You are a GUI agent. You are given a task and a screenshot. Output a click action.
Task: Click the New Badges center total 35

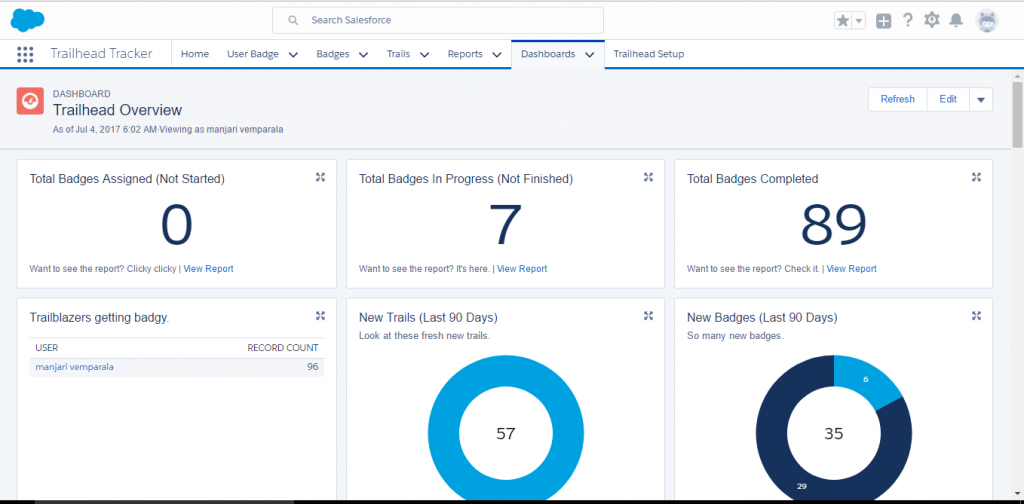click(833, 433)
